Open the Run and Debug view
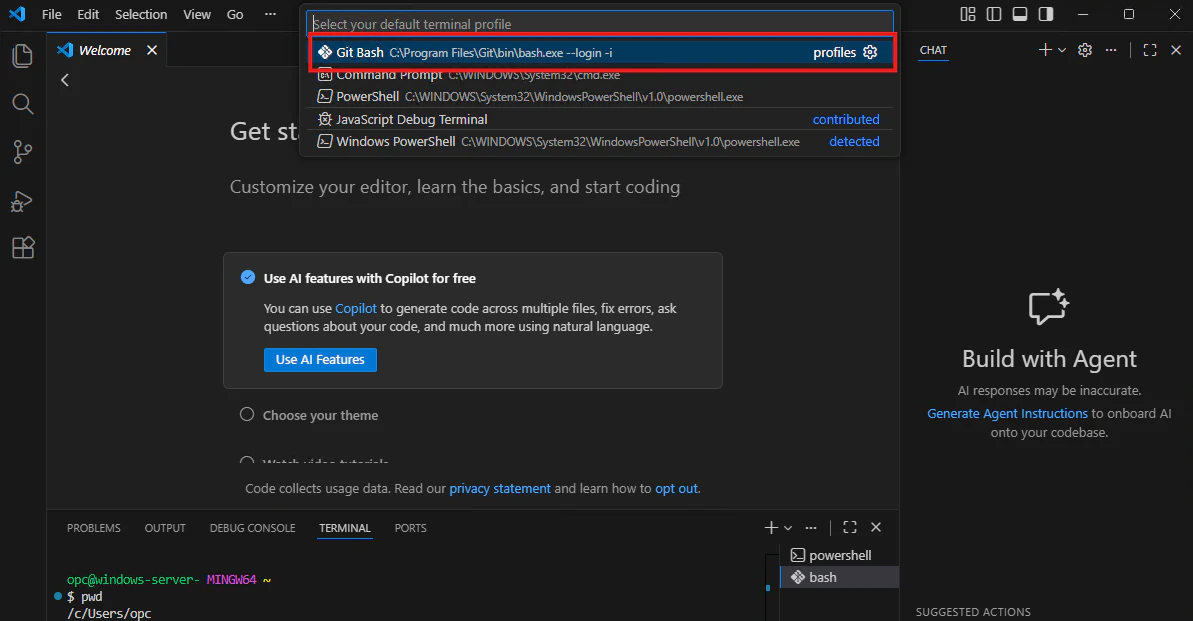 (23, 200)
